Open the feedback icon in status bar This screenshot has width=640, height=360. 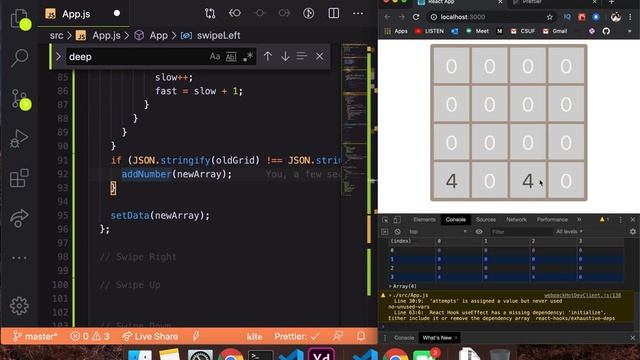point(338,336)
